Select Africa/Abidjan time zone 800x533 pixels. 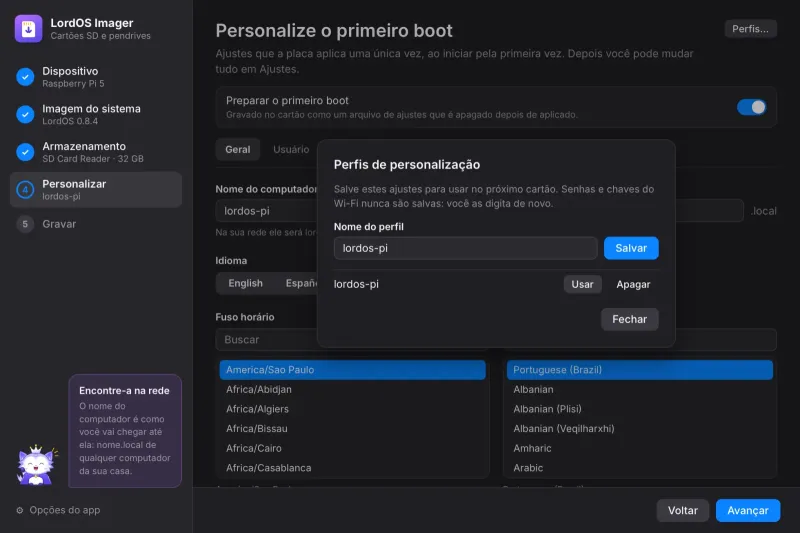click(x=353, y=390)
